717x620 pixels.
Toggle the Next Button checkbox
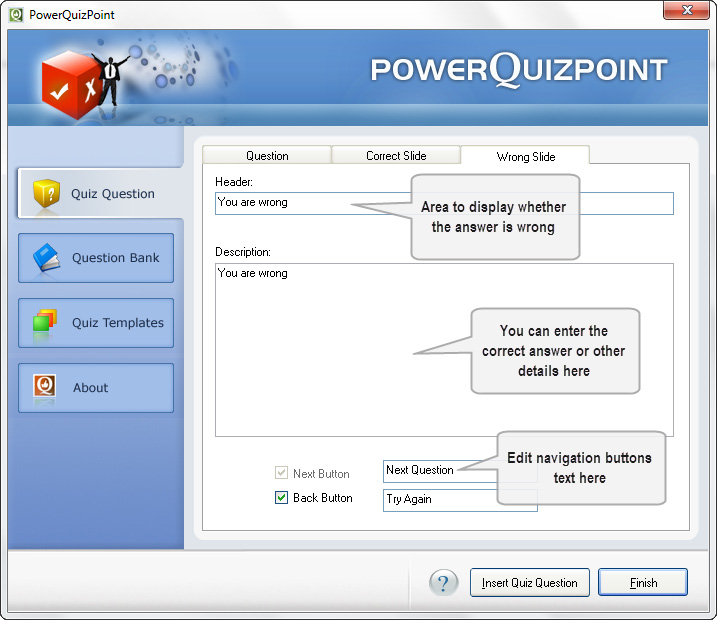[x=282, y=473]
